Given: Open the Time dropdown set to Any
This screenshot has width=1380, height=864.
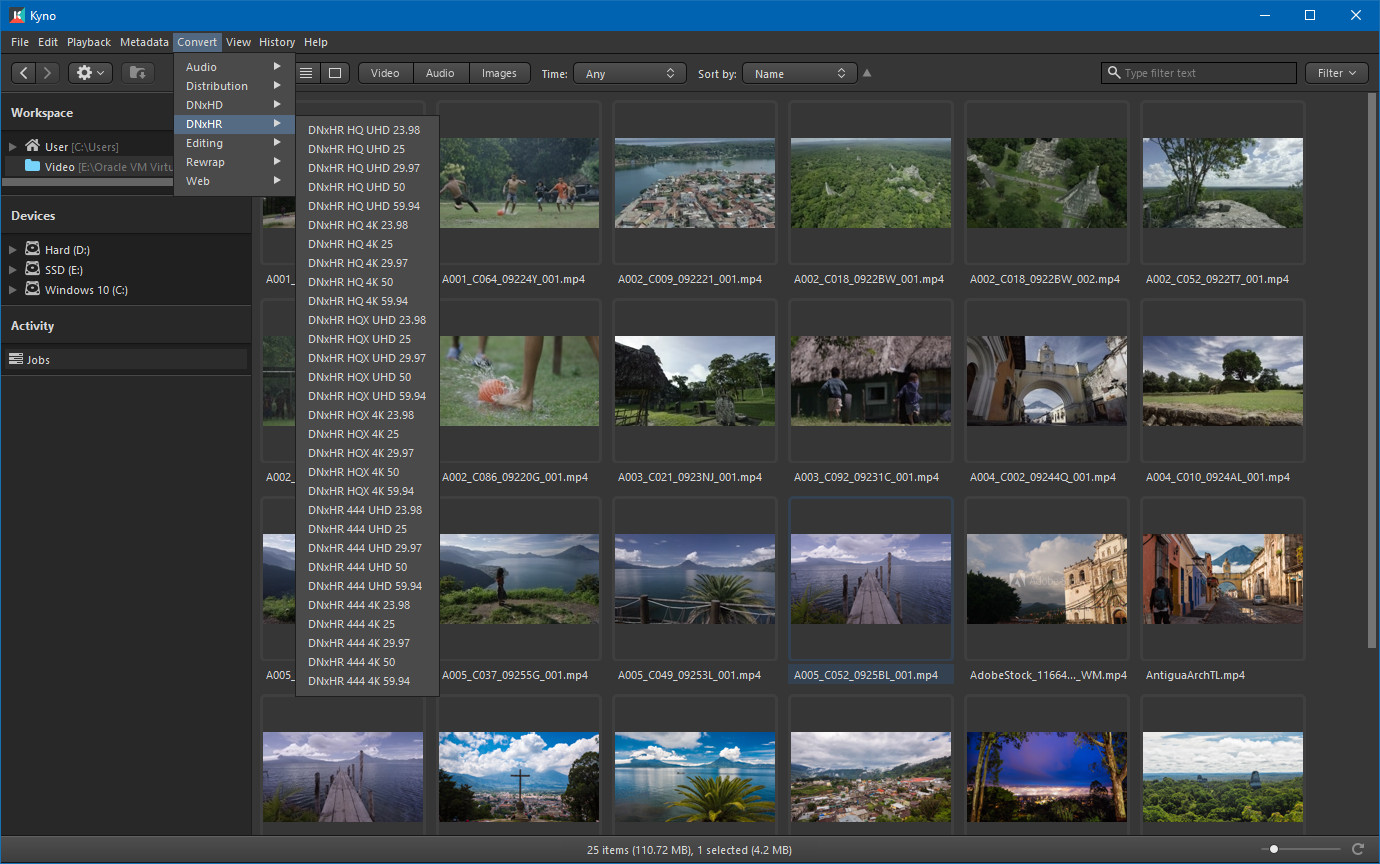Looking at the screenshot, I should pos(629,73).
